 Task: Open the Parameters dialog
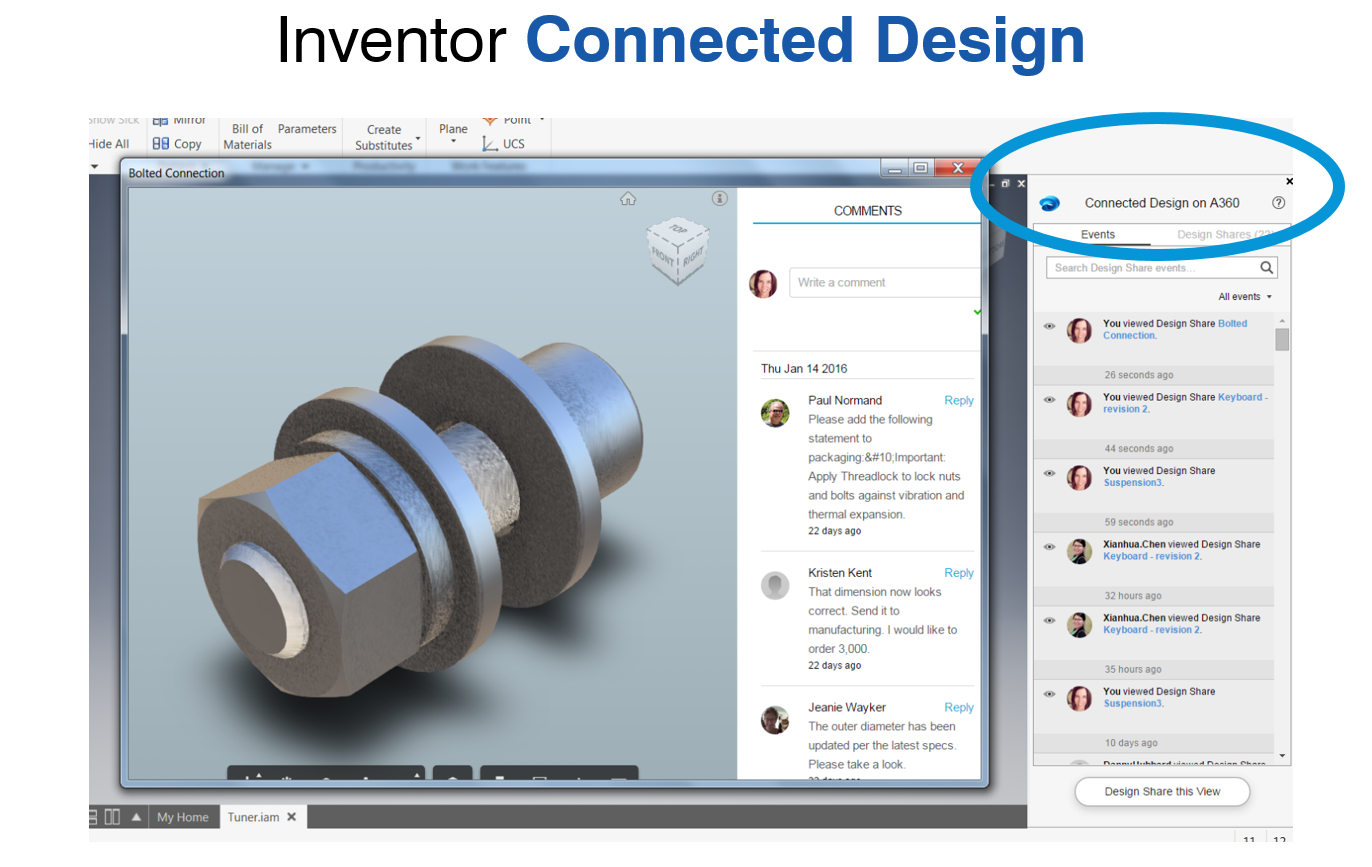point(307,128)
